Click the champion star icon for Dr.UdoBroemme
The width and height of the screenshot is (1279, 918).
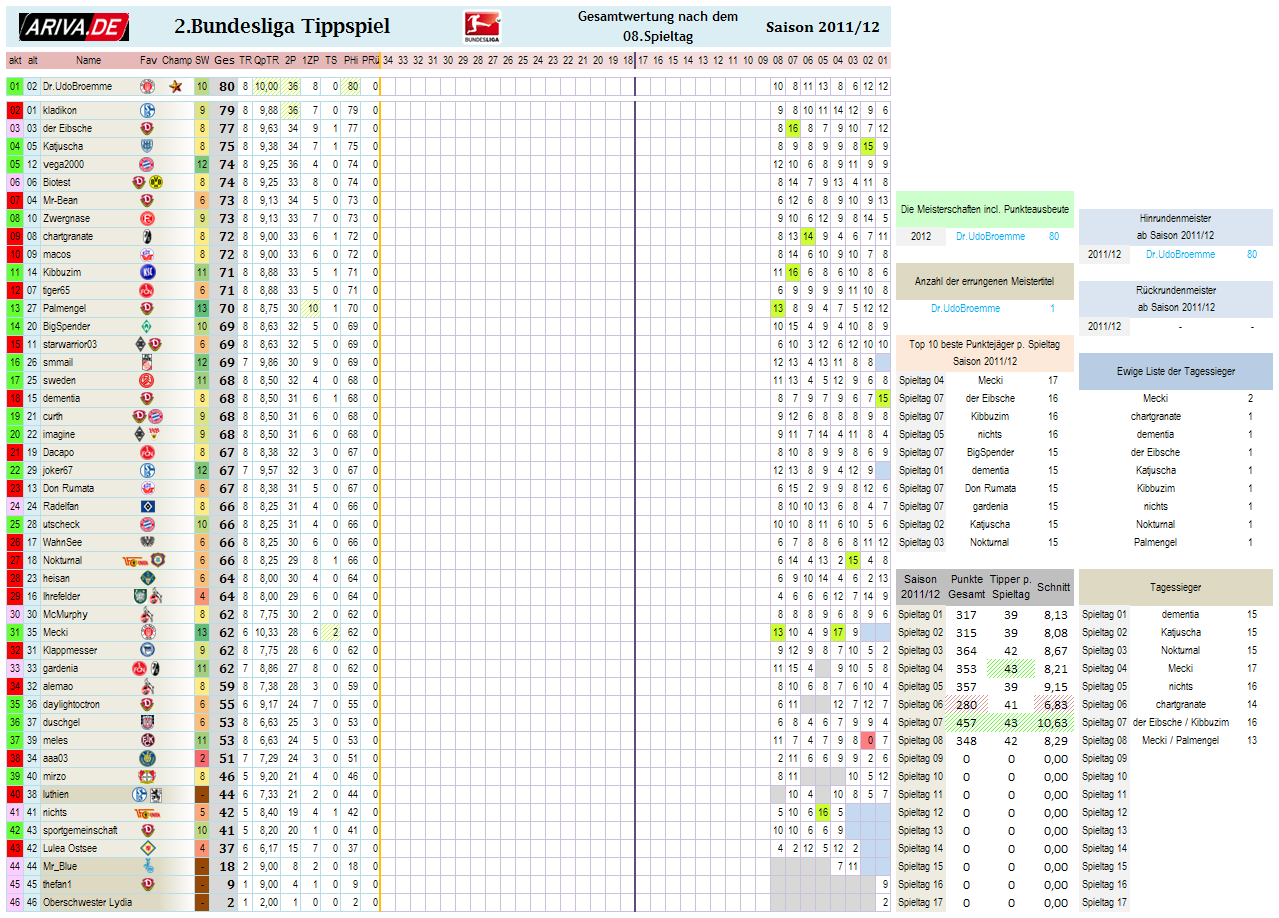(x=176, y=87)
